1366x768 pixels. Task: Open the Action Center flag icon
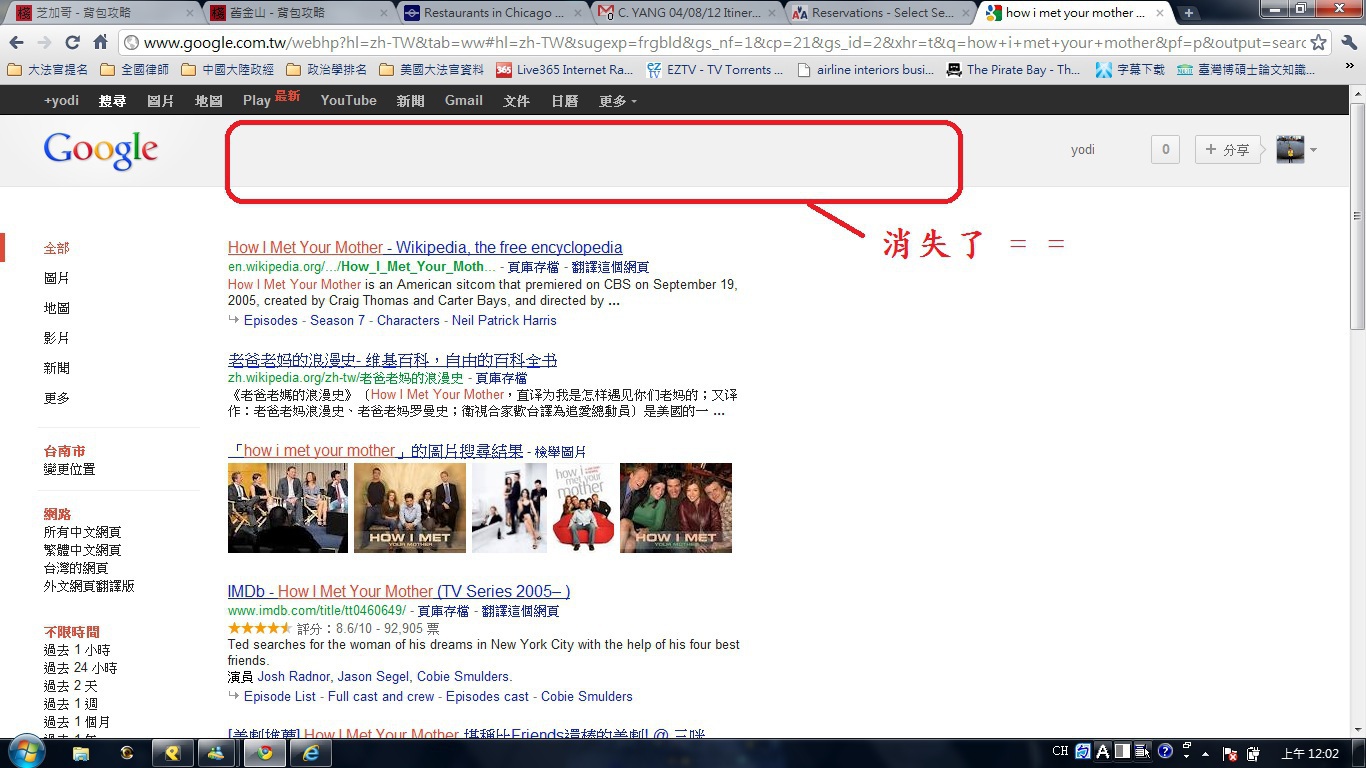click(1230, 753)
